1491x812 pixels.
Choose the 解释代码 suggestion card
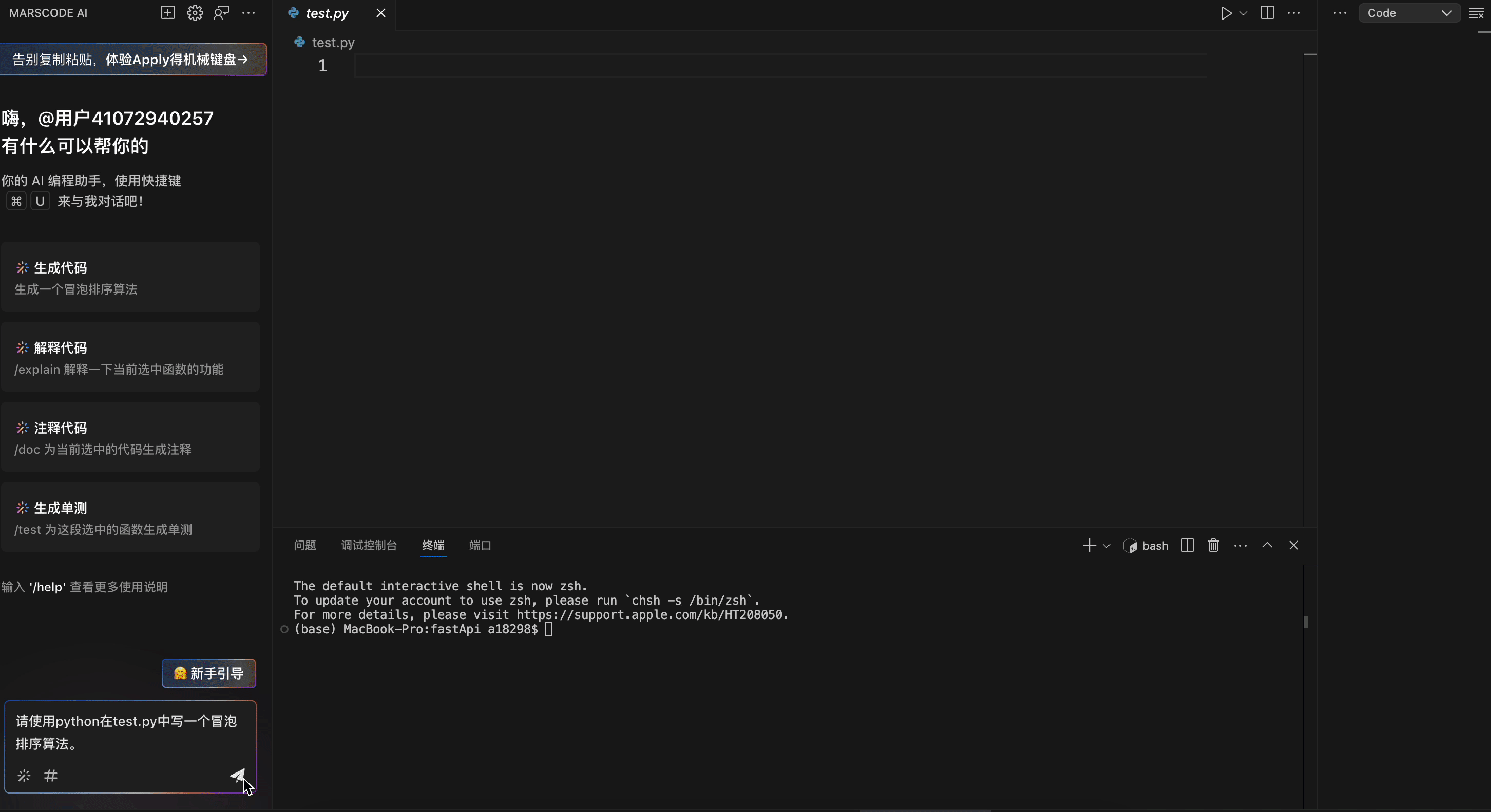(x=130, y=357)
